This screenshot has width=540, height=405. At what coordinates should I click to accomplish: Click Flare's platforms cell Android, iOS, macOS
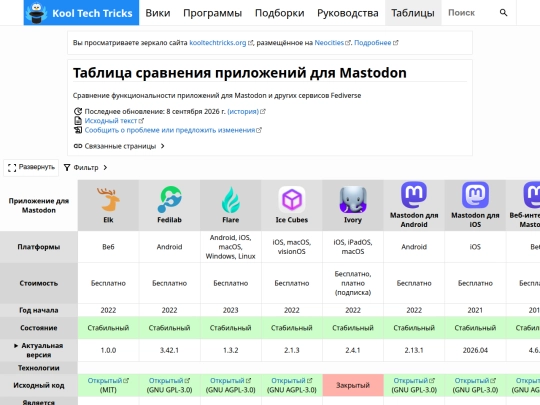coord(230,247)
